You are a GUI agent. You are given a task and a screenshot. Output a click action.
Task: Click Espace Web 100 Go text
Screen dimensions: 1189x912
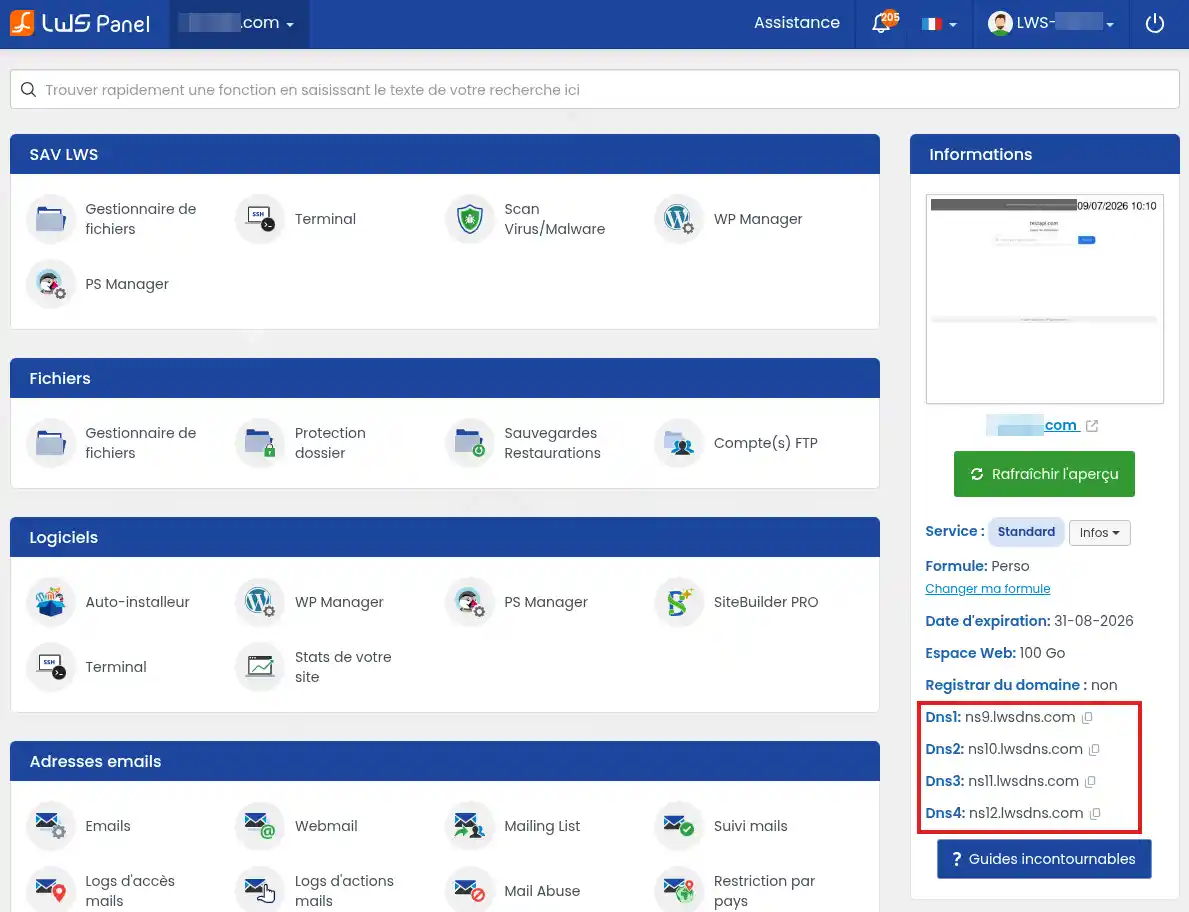tap(995, 653)
